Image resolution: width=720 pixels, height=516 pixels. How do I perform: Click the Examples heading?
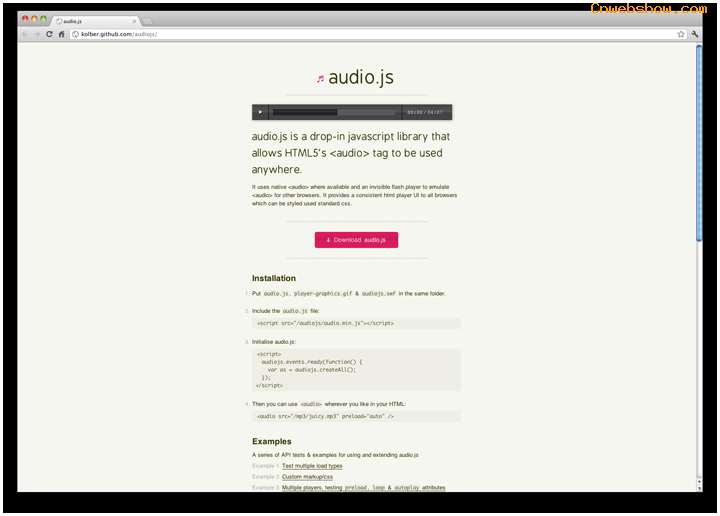pyautogui.click(x=271, y=441)
